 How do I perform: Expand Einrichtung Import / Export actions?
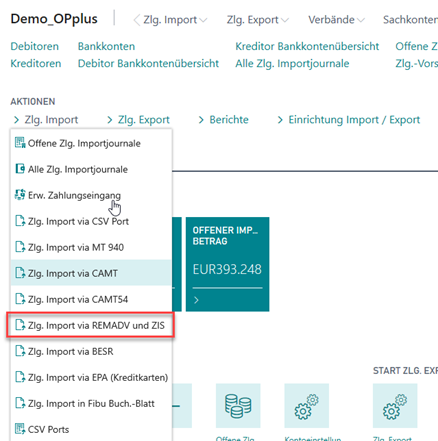[349, 120]
